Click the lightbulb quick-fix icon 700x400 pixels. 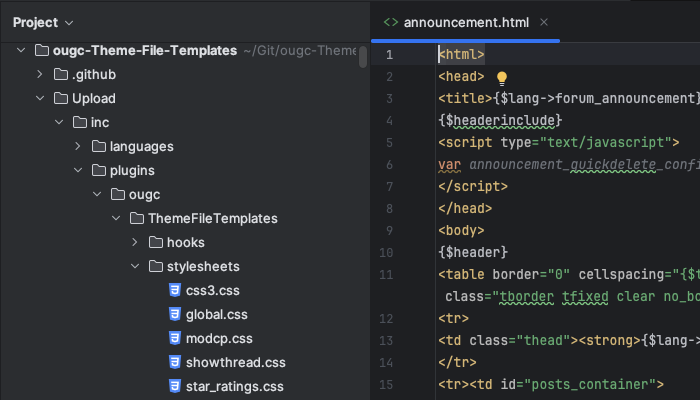click(x=503, y=76)
